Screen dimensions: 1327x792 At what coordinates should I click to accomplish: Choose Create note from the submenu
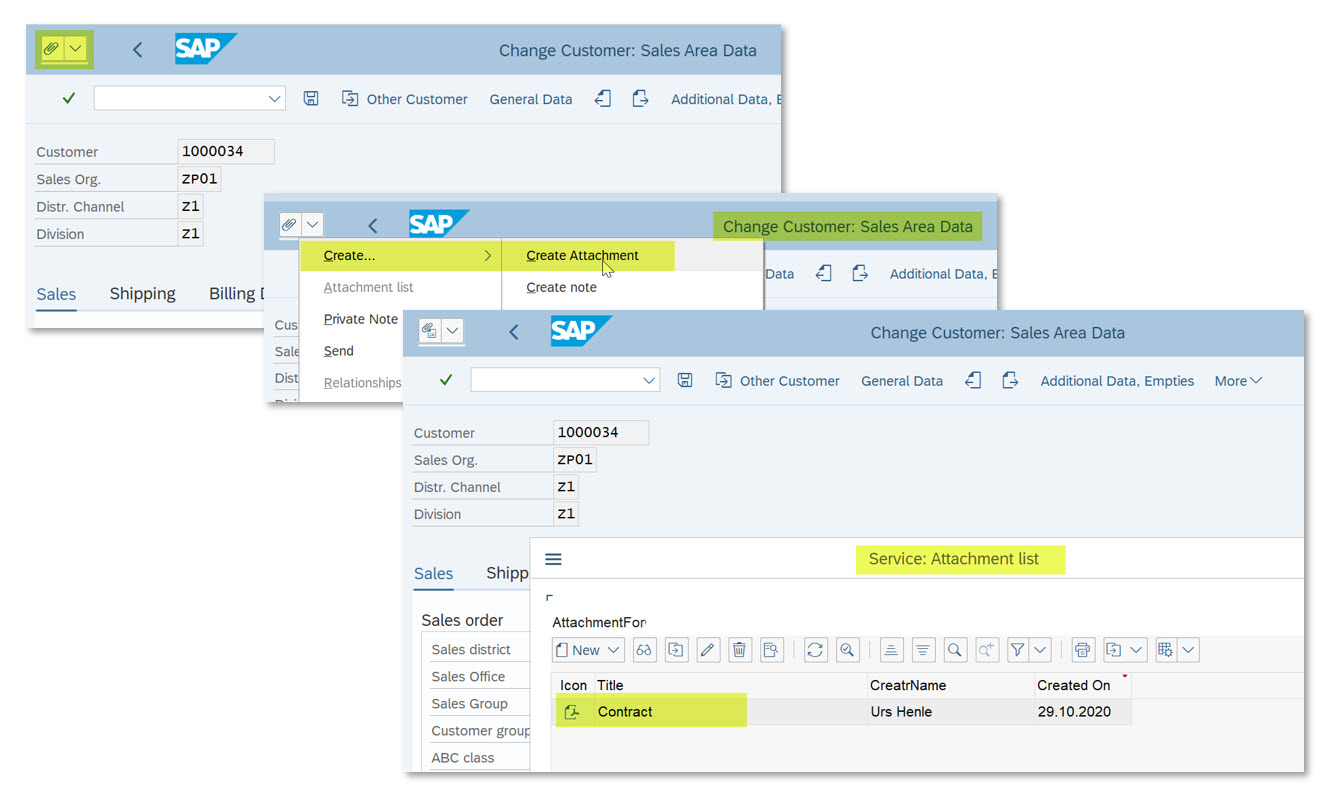click(x=561, y=287)
